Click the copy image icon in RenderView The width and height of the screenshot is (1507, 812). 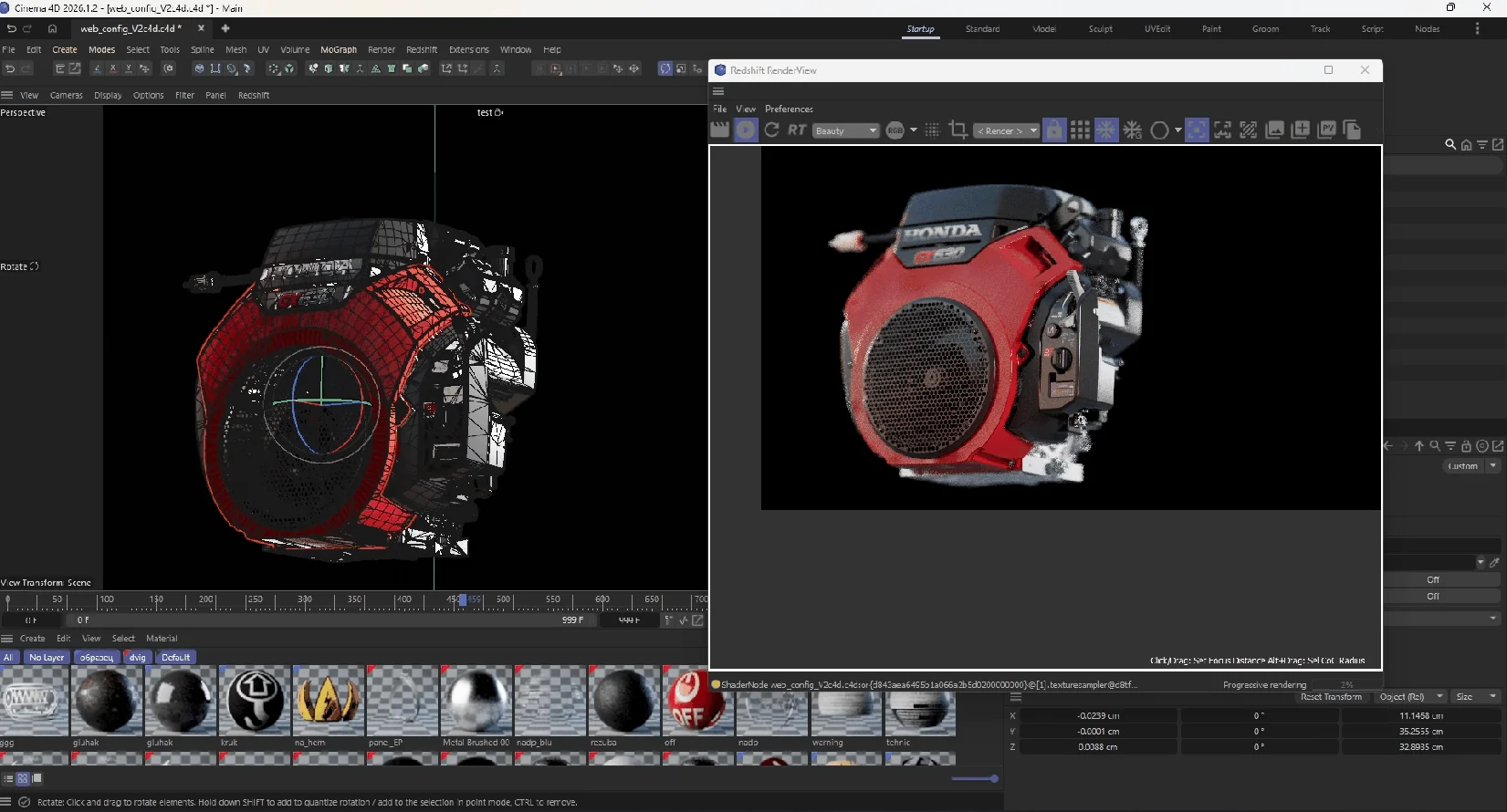tap(1353, 130)
